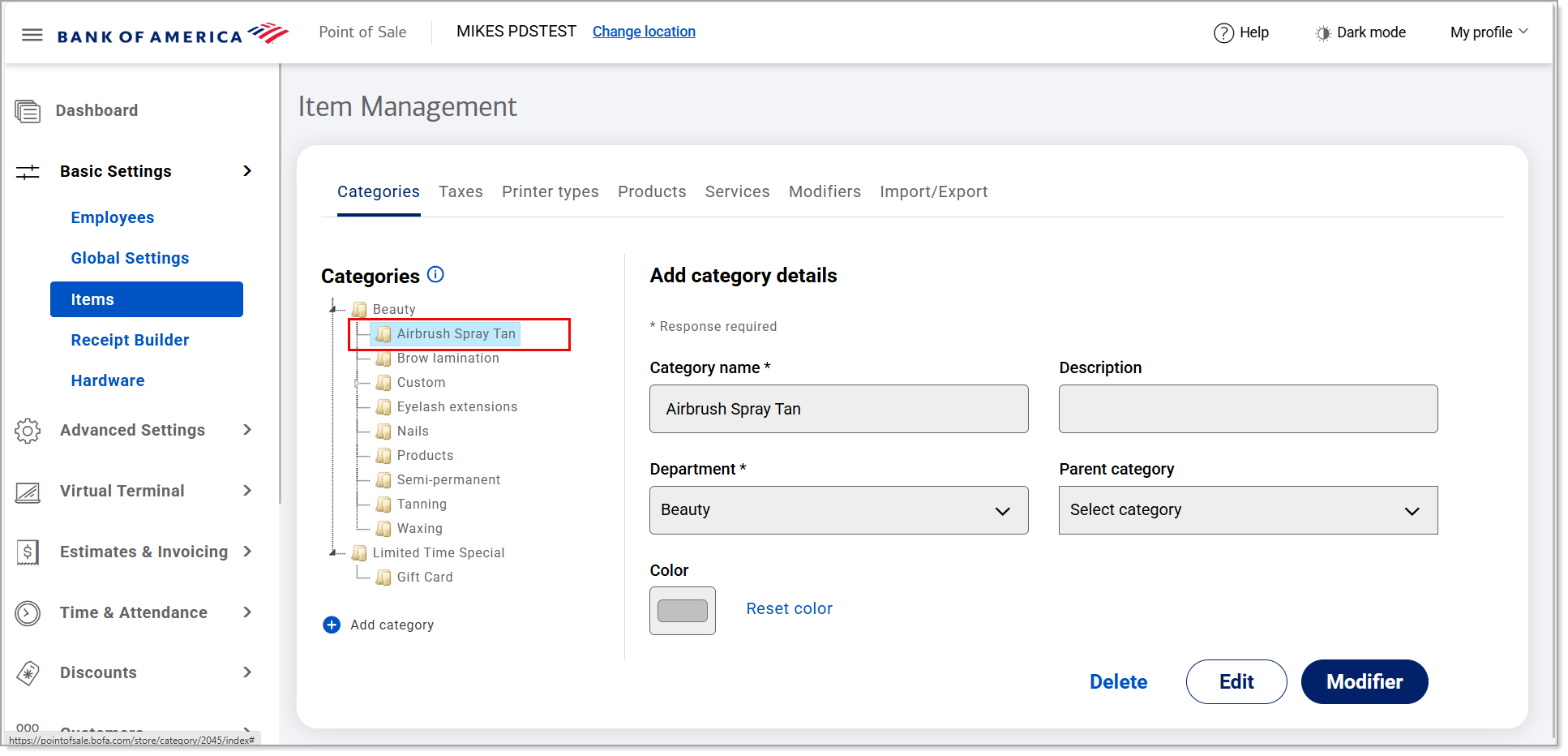Click the Help question mark icon
The image size is (1568, 756).
tap(1223, 33)
